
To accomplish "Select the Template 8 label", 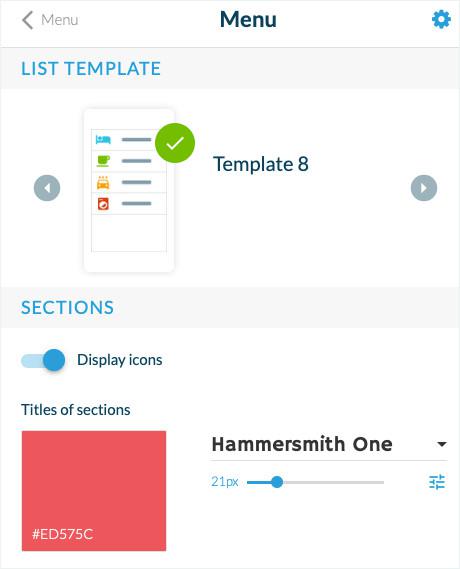I will tap(261, 164).
